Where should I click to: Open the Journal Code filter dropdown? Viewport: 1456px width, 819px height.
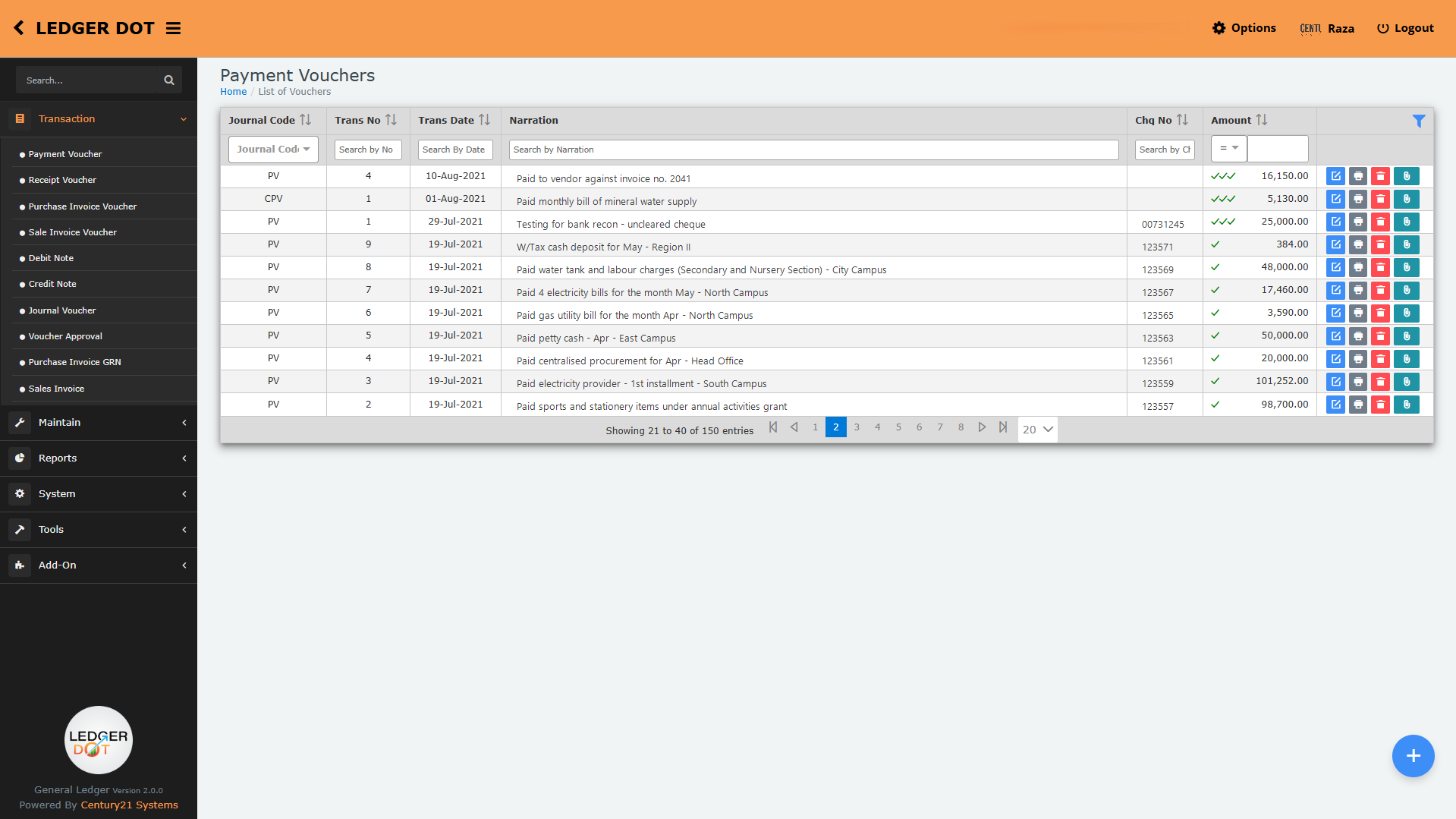coord(273,150)
